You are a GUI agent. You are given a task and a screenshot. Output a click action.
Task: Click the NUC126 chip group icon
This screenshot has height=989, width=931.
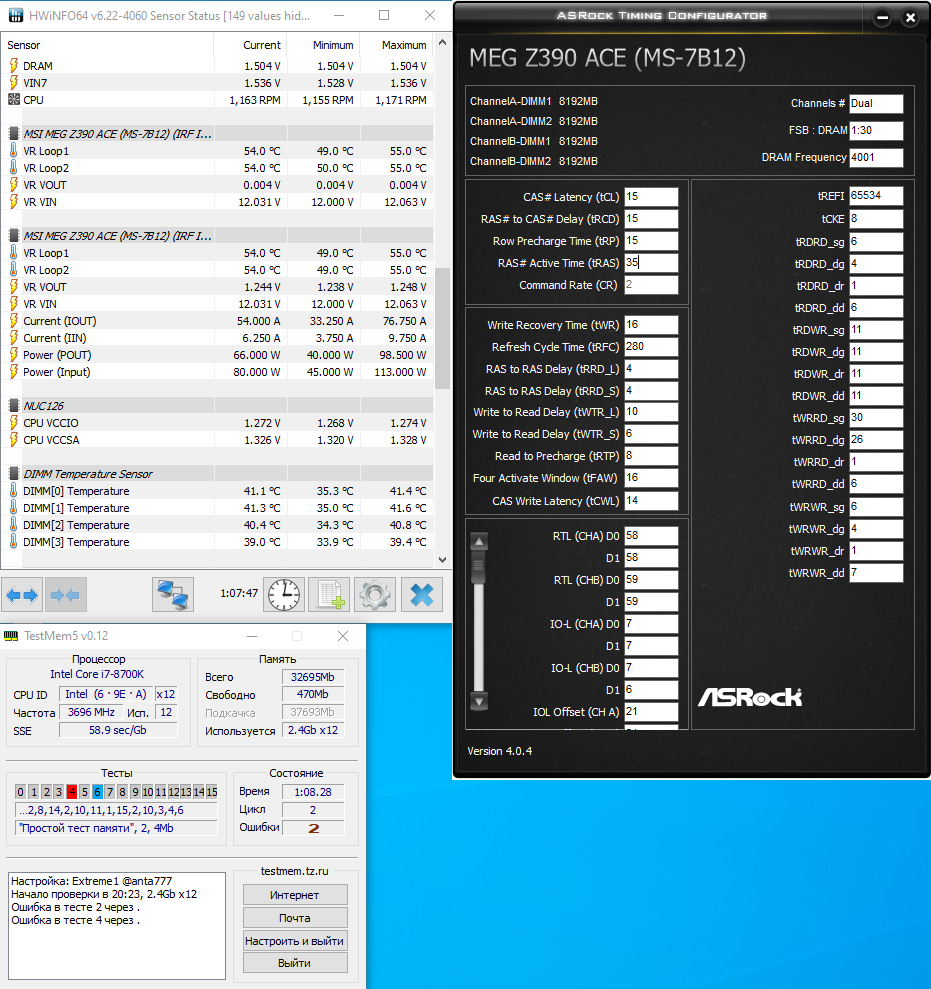[x=13, y=406]
